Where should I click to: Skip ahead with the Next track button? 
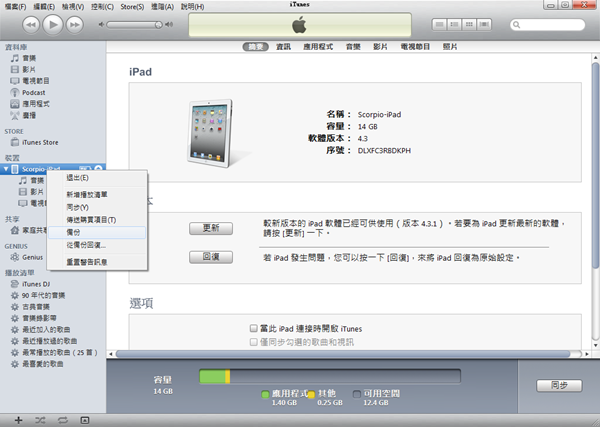75,25
